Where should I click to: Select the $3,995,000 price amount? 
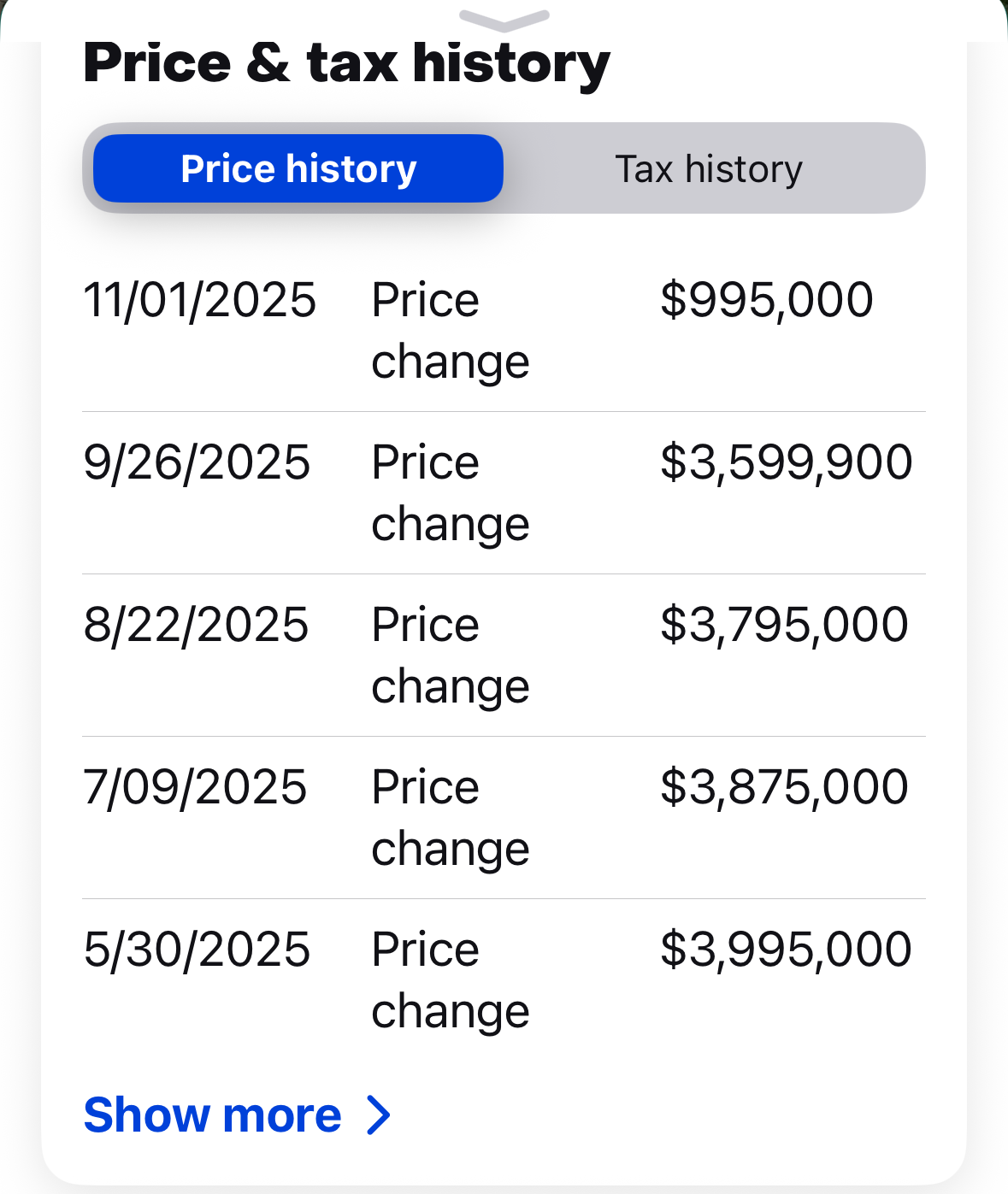tap(786, 950)
